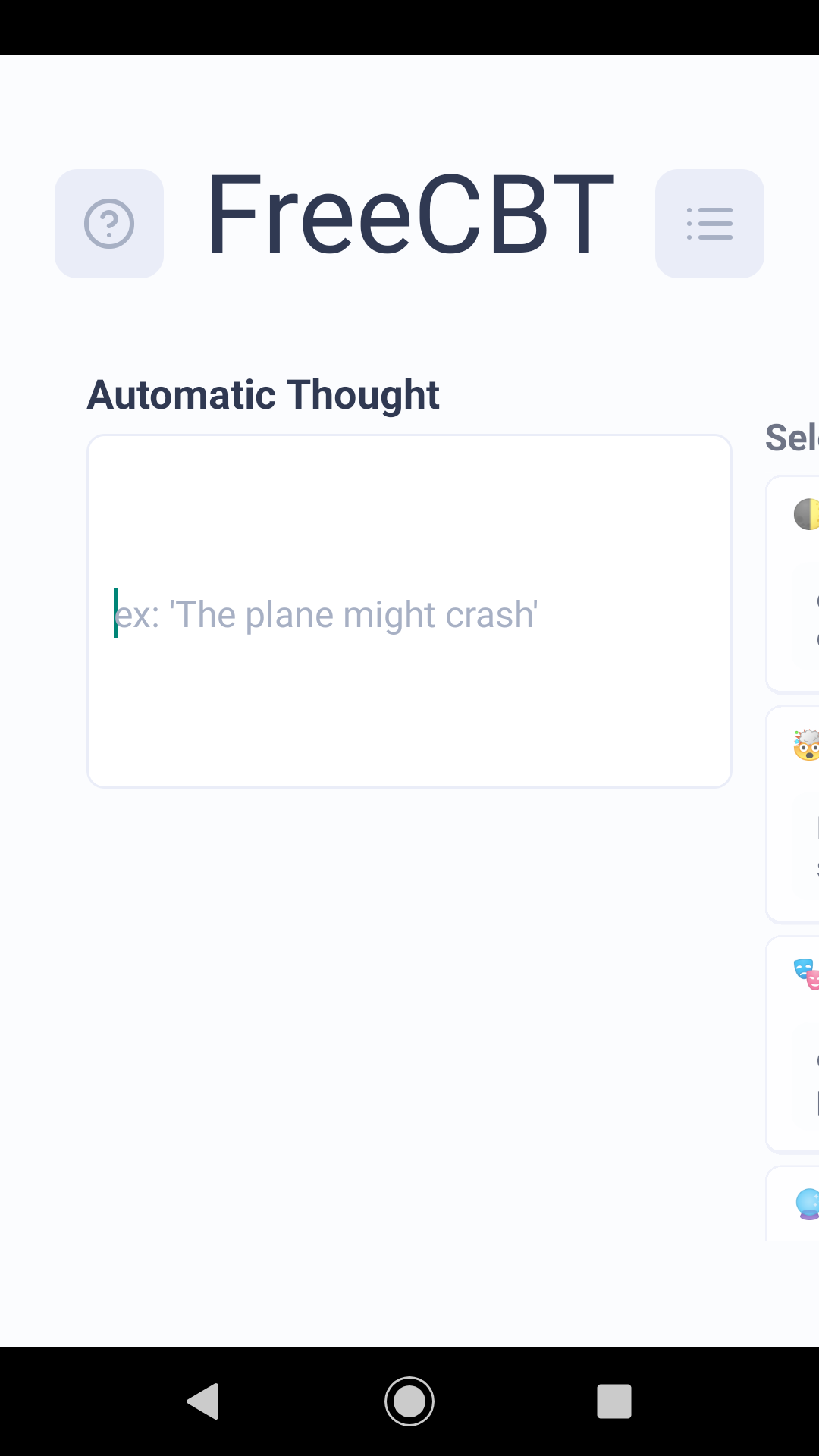Tap the FreeCBT title
This screenshot has width=819, height=1456.
409,215
